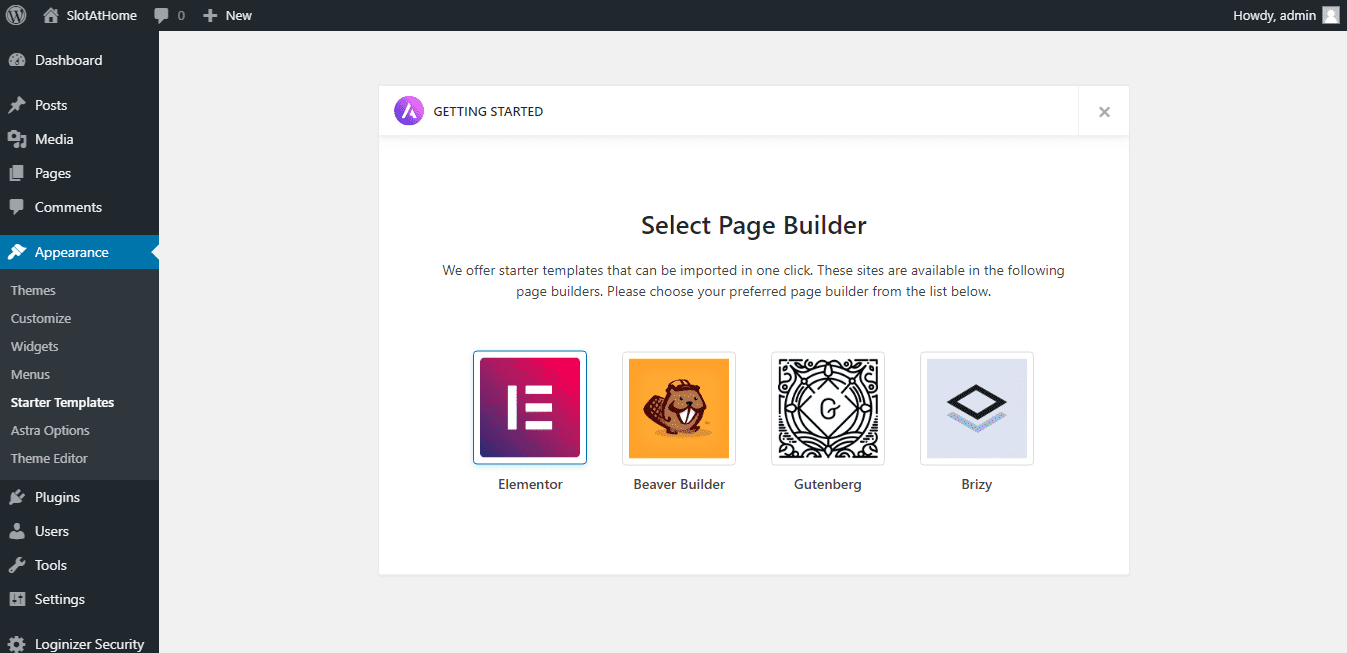Close the Getting Started panel
The width and height of the screenshot is (1347, 653).
(x=1104, y=112)
